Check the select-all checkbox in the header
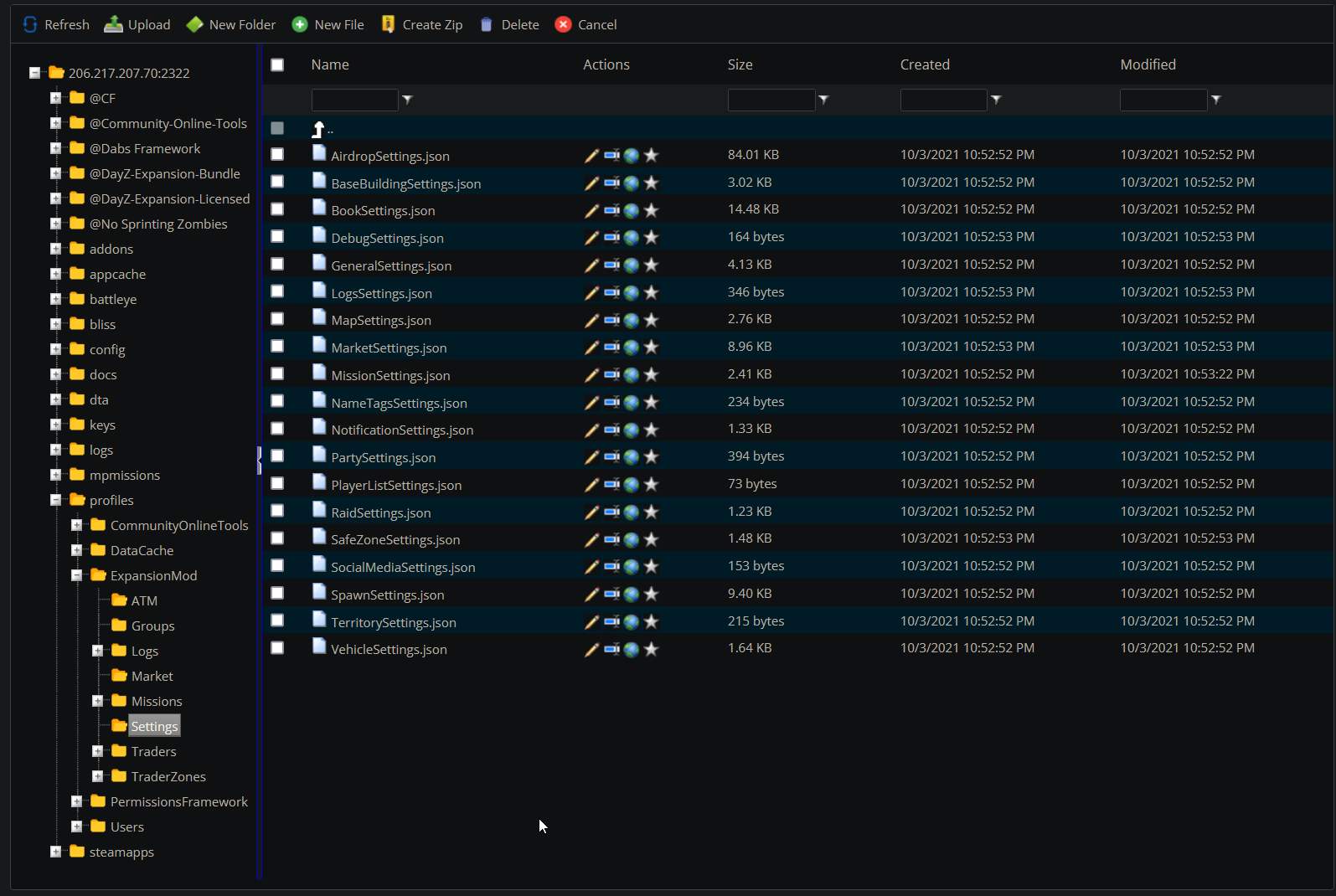This screenshot has width=1336, height=896. coord(277,65)
